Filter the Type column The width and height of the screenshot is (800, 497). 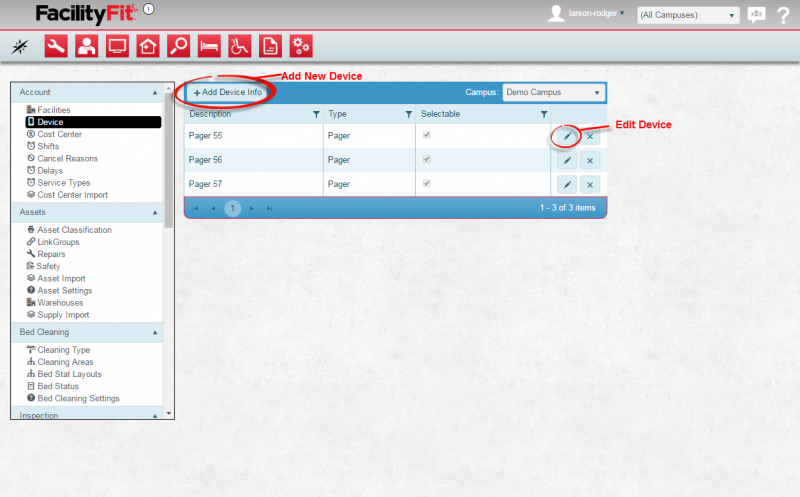(409, 114)
